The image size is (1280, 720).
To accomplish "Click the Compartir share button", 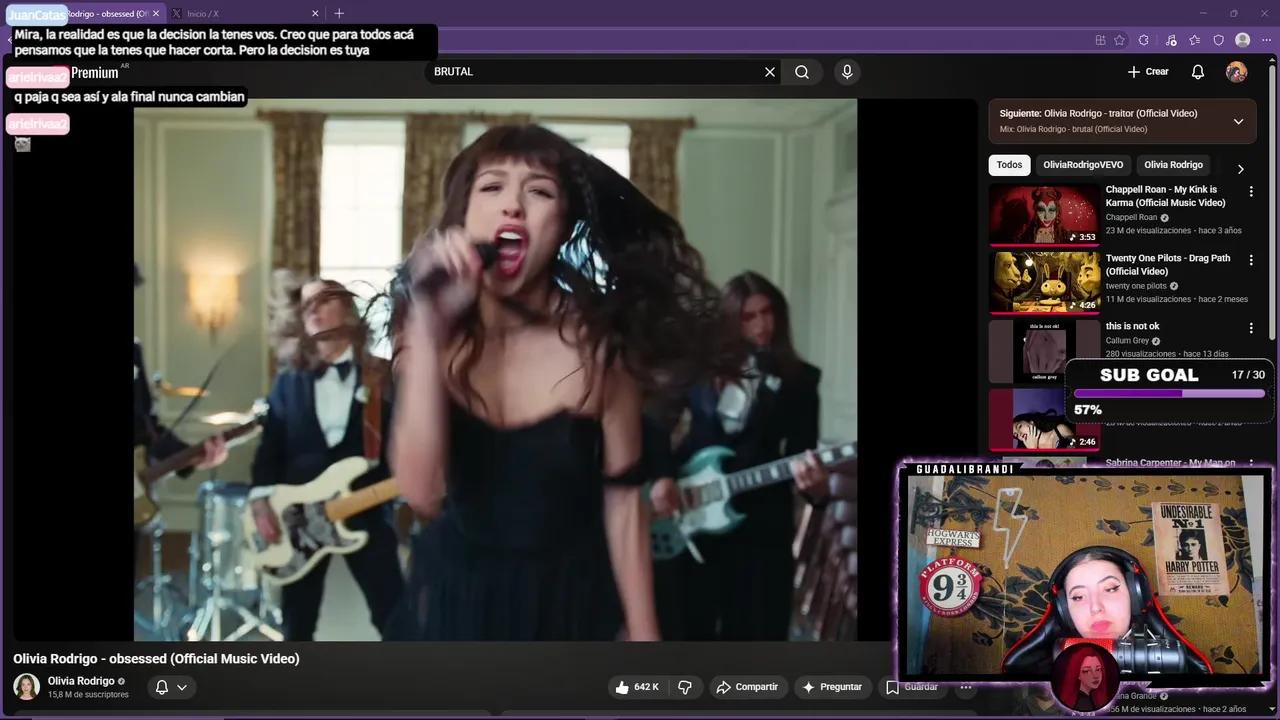I will pyautogui.click(x=746, y=687).
